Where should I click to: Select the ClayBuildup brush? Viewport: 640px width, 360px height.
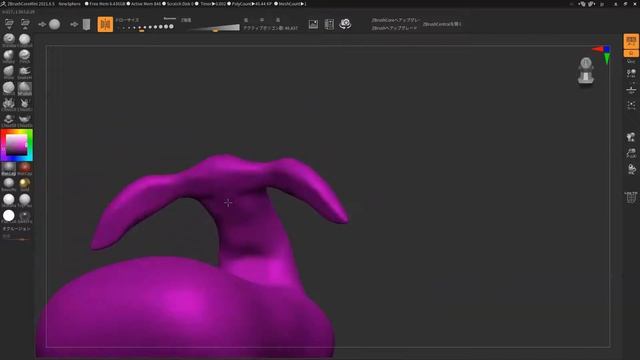(24, 40)
